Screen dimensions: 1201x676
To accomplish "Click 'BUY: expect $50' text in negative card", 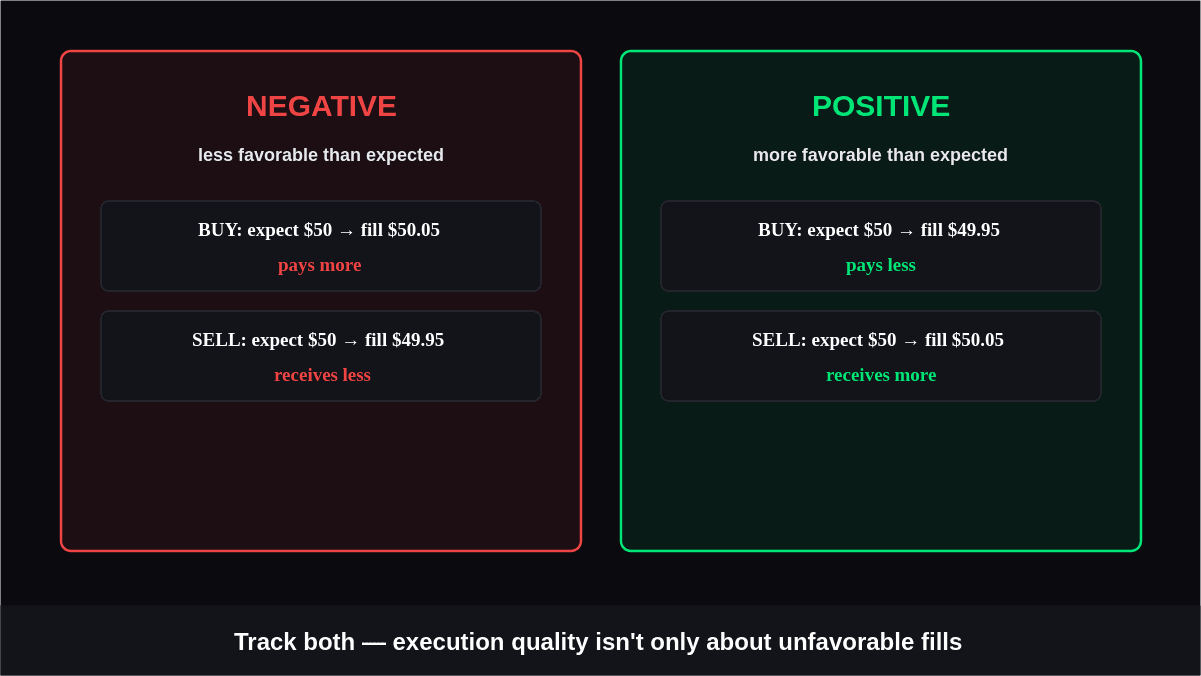I will pyautogui.click(x=265, y=230).
